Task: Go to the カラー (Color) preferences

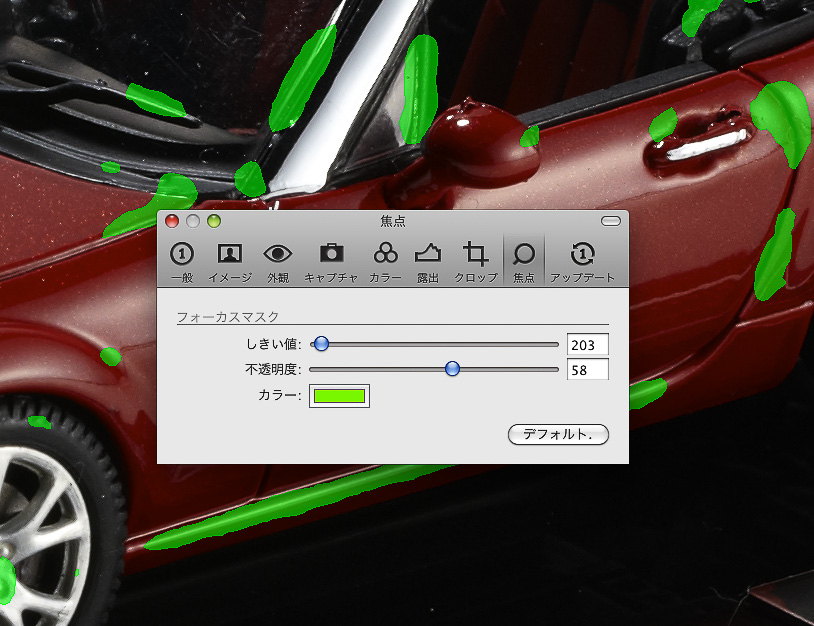Action: point(385,262)
